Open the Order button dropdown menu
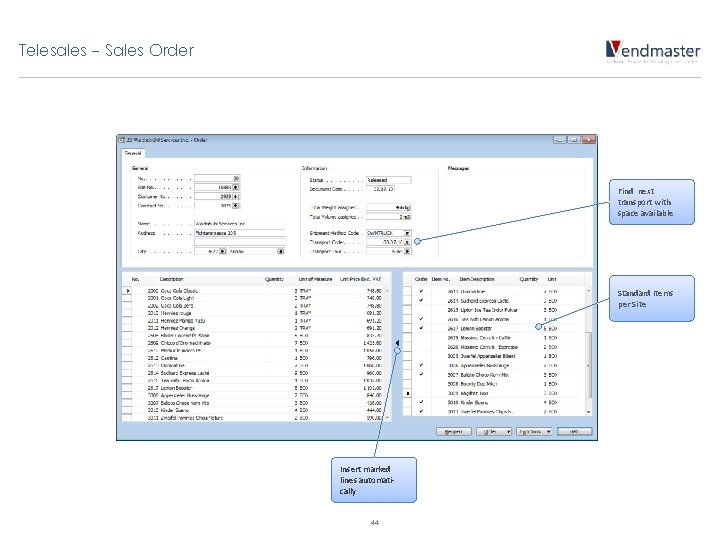720x540 pixels. point(508,432)
